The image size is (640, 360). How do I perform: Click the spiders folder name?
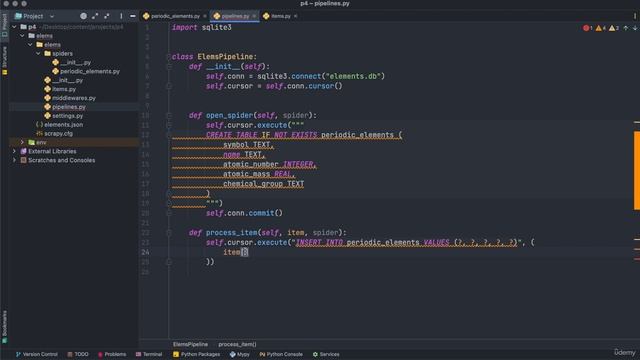pyautogui.click(x=62, y=53)
